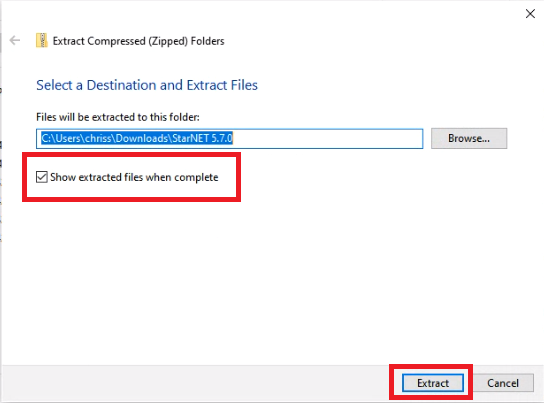Click the "Select a Destination and Extract Files" heading

(x=147, y=85)
